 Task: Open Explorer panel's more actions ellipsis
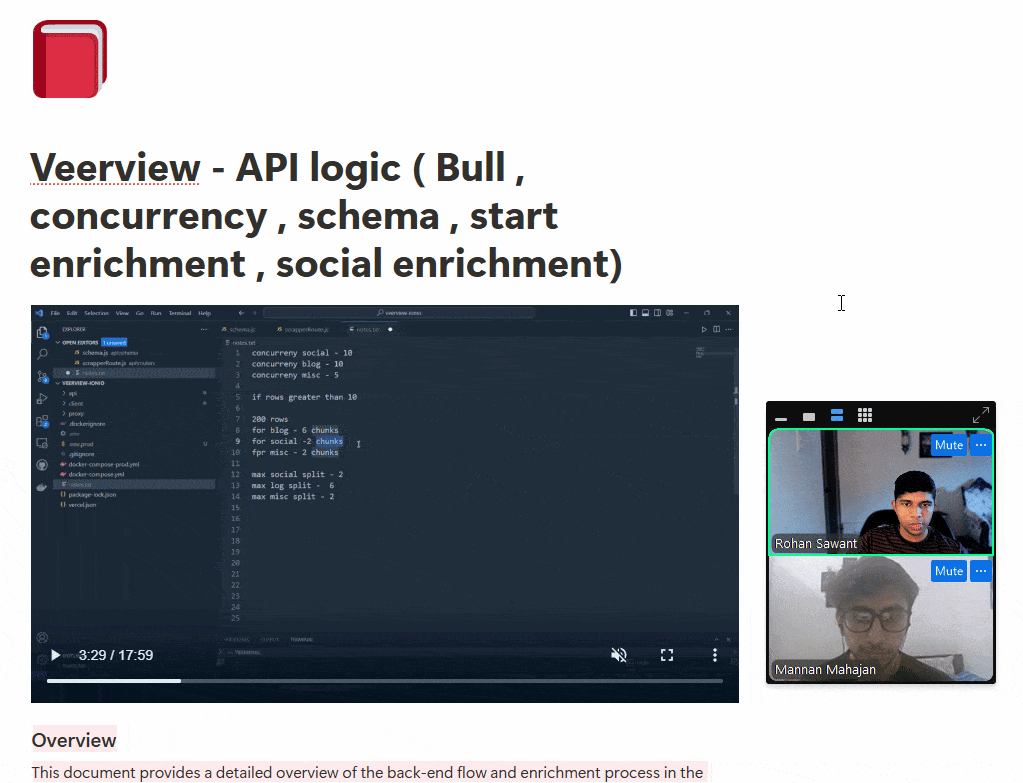[204, 330]
